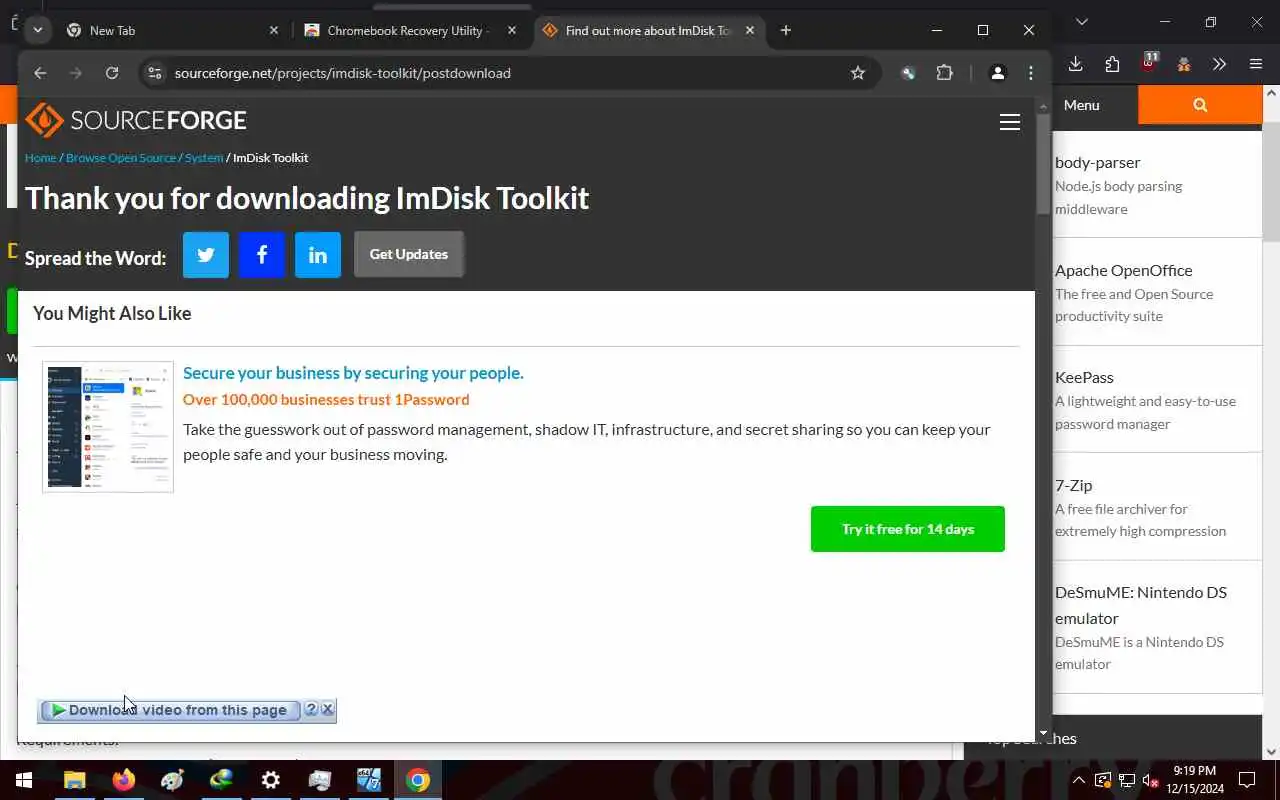Click the Get Updates button

click(409, 254)
